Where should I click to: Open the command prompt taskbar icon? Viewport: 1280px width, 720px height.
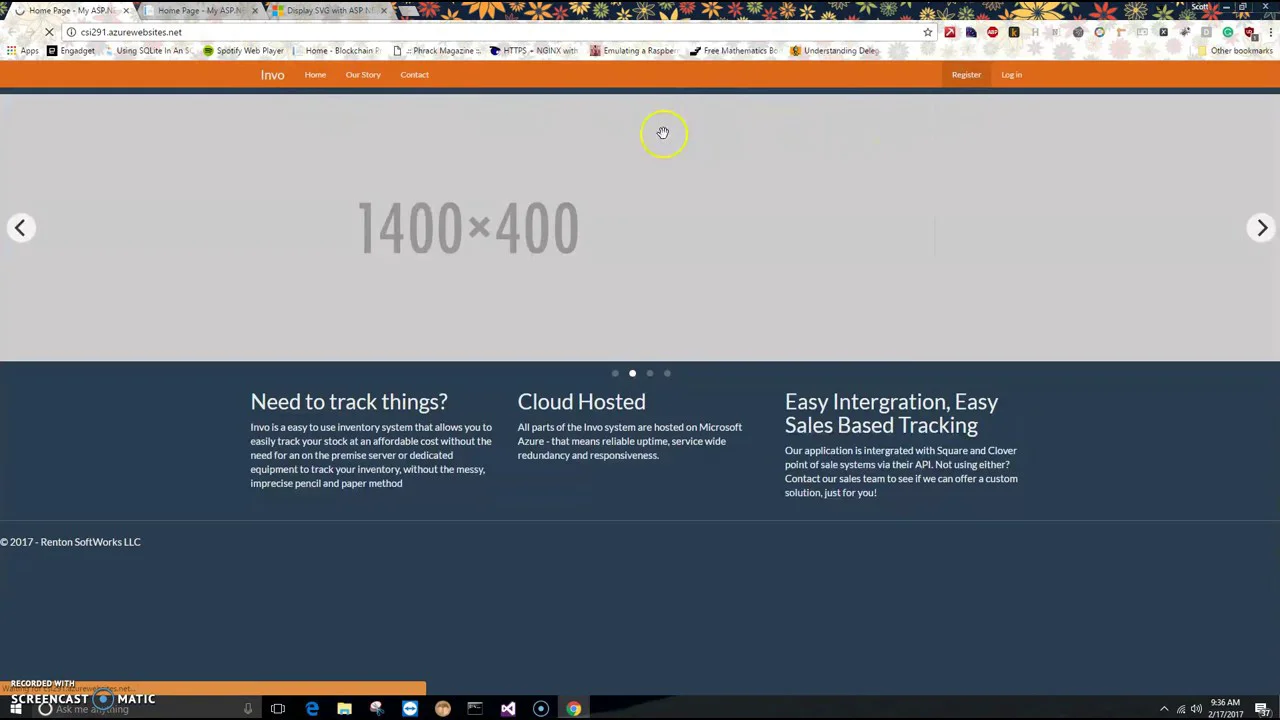[x=475, y=709]
